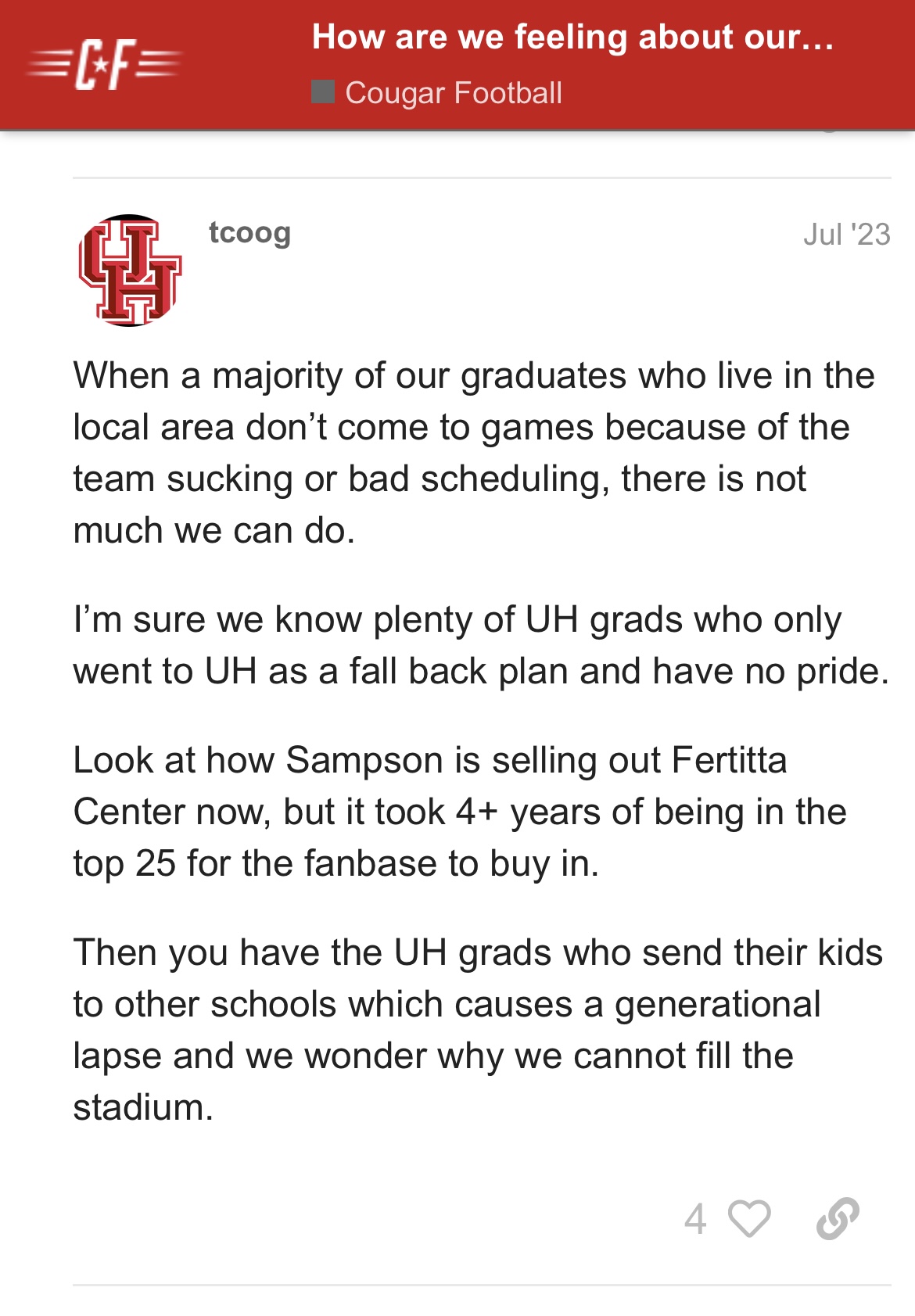Image resolution: width=915 pixels, height=1316 pixels.
Task: Click paragraph about generational lapse
Action: [x=478, y=1030]
